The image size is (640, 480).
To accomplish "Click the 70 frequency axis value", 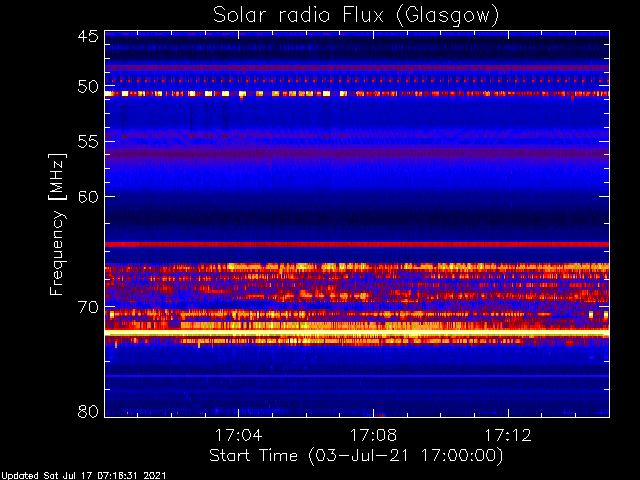I will click(88, 307).
